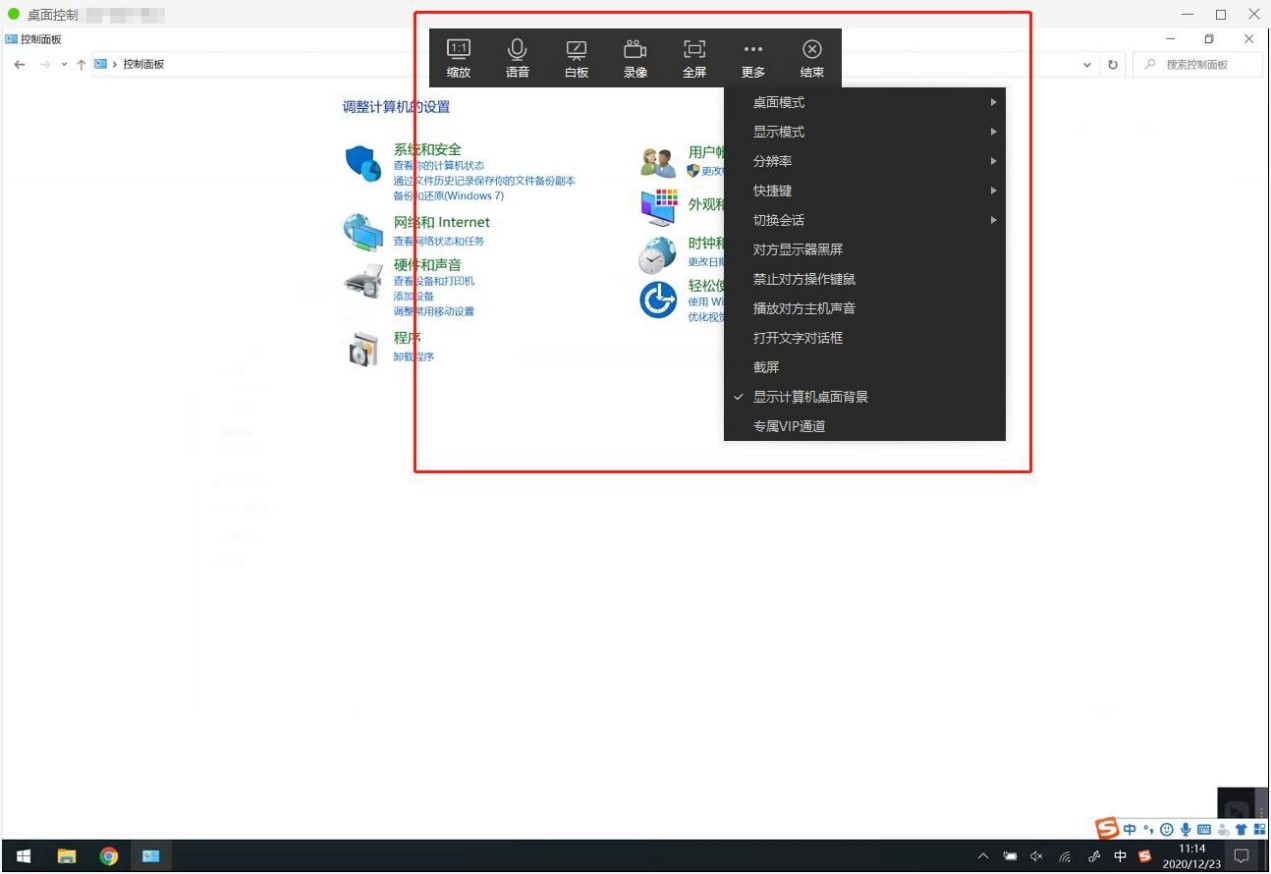Click the Sogou emoji smiley icon
Screen dimensions: 1271x874
pyautogui.click(x=1166, y=829)
